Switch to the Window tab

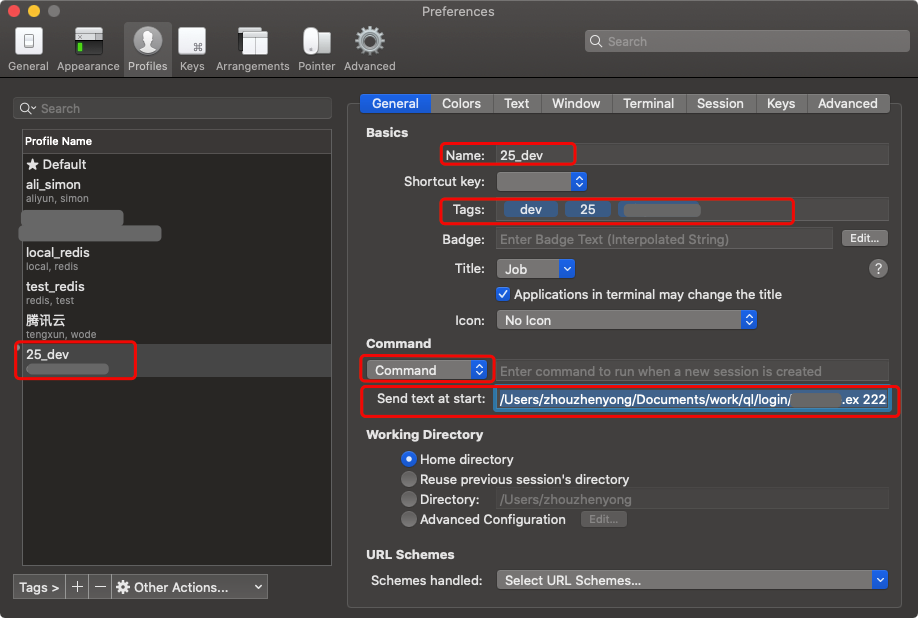[576, 104]
